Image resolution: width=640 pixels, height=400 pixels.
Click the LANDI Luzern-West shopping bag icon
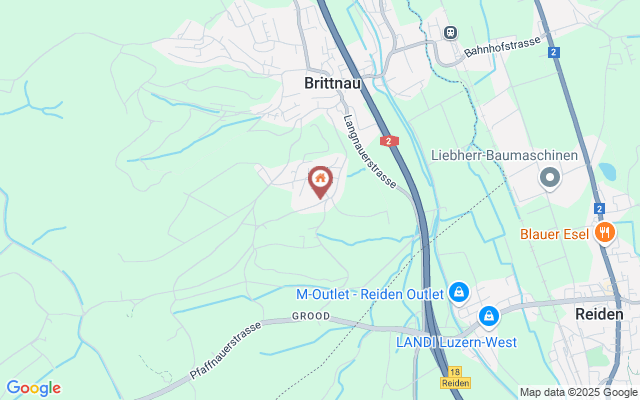[489, 317]
